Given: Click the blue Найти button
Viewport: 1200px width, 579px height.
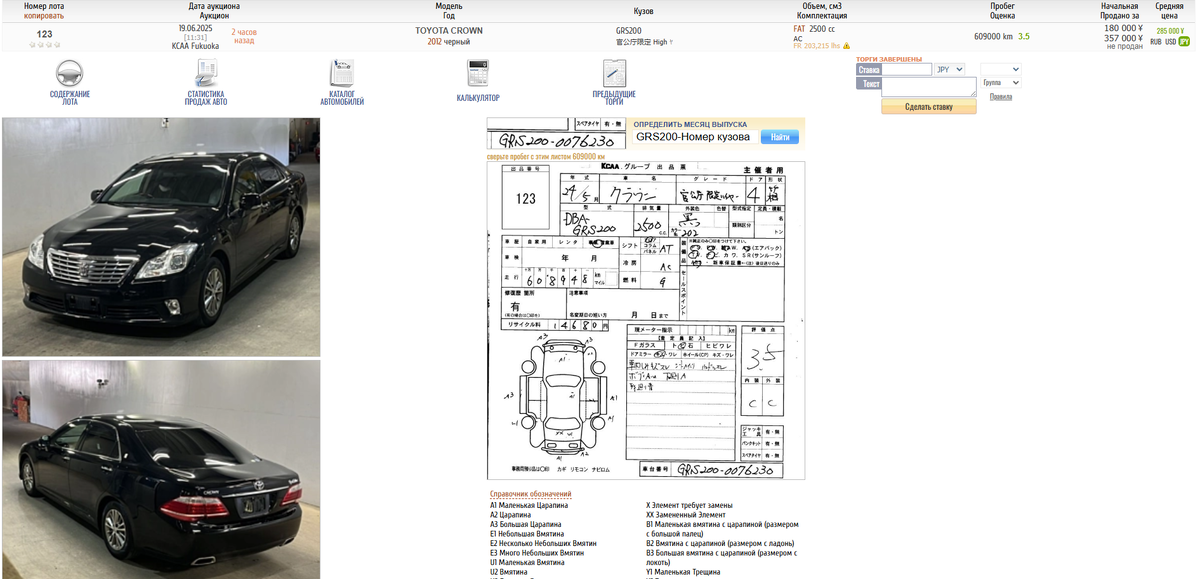Looking at the screenshot, I should [x=780, y=137].
